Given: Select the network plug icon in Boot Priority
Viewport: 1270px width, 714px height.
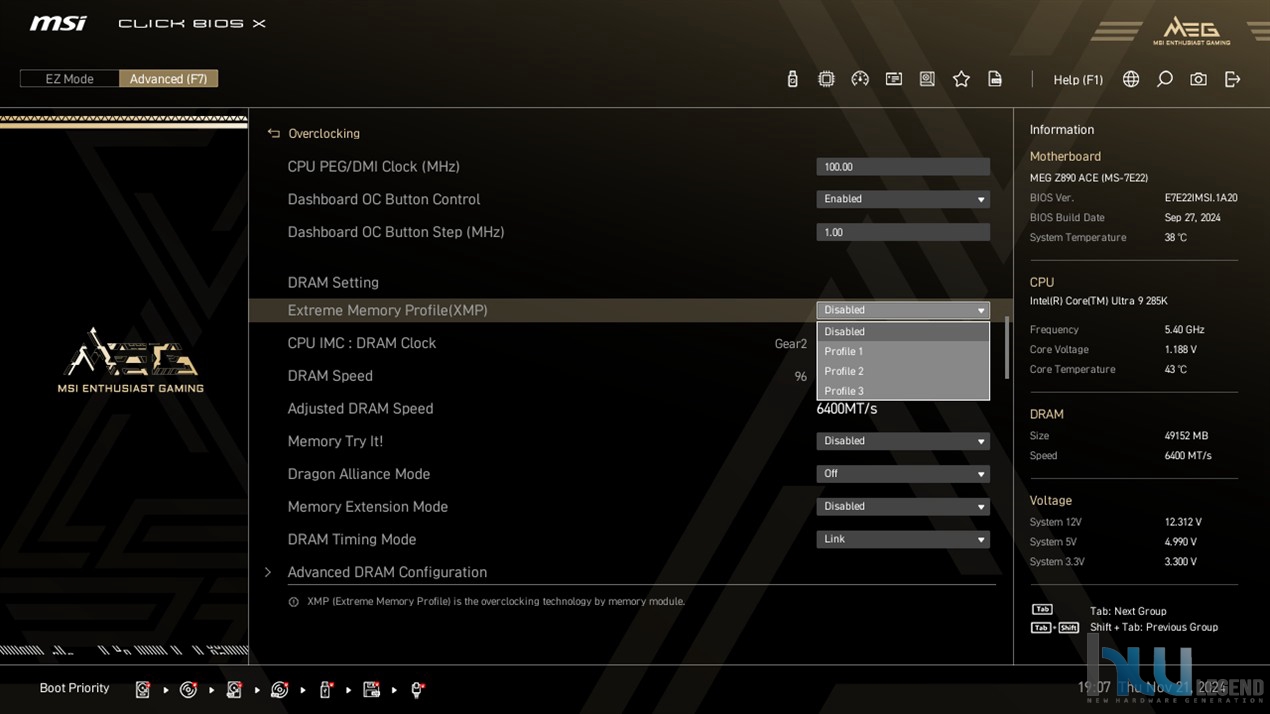Looking at the screenshot, I should point(418,689).
